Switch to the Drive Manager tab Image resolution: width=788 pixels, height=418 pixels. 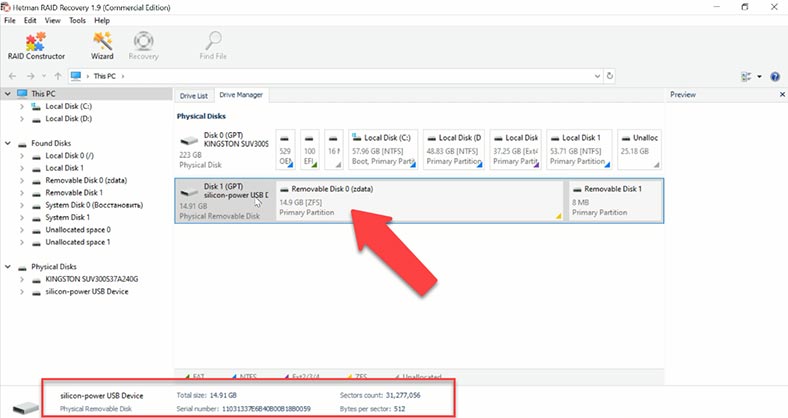[241, 95]
